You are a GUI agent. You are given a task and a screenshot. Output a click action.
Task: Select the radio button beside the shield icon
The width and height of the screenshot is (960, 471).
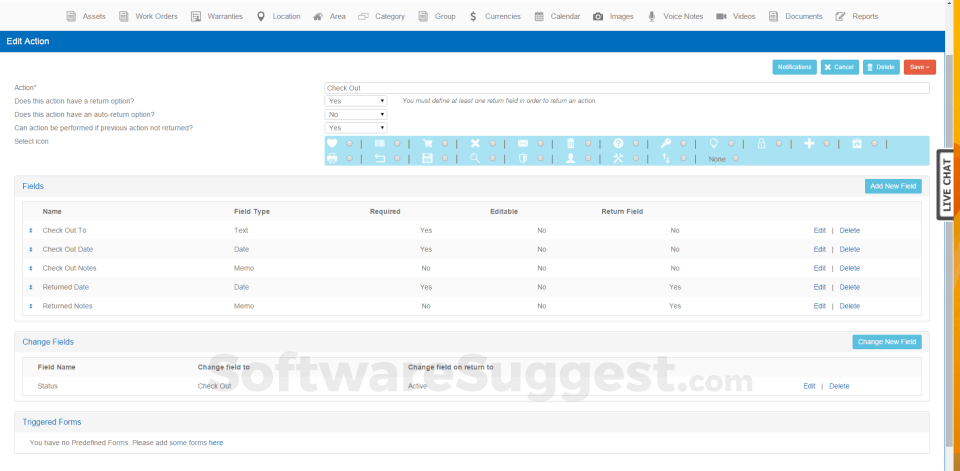pos(540,159)
